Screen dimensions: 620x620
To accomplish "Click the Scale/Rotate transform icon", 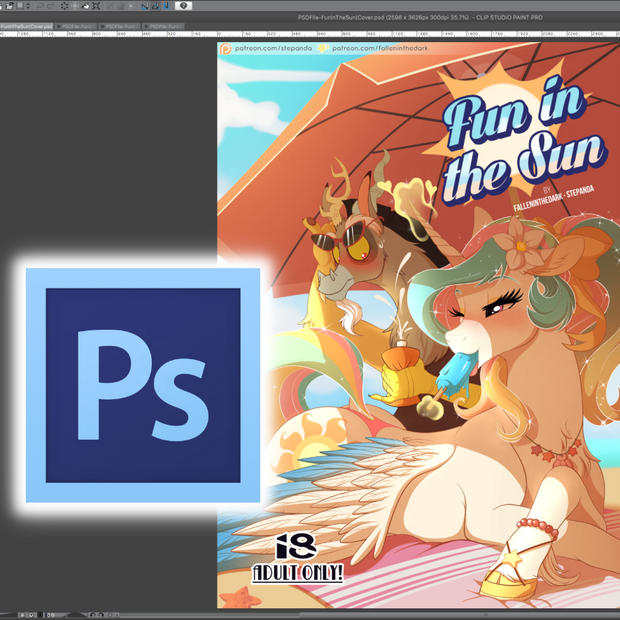I will (x=96, y=6).
